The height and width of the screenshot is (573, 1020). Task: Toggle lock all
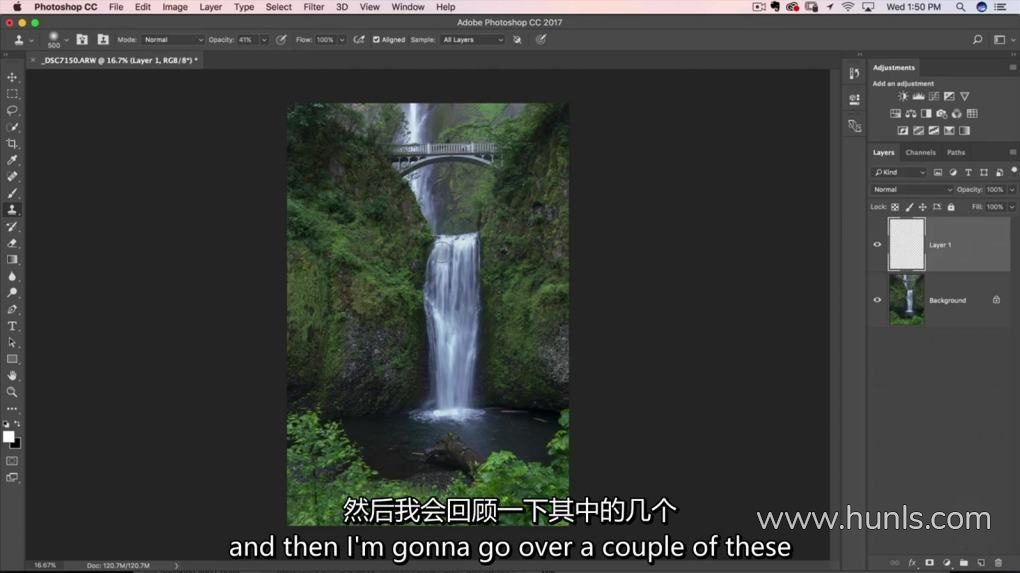coord(951,207)
